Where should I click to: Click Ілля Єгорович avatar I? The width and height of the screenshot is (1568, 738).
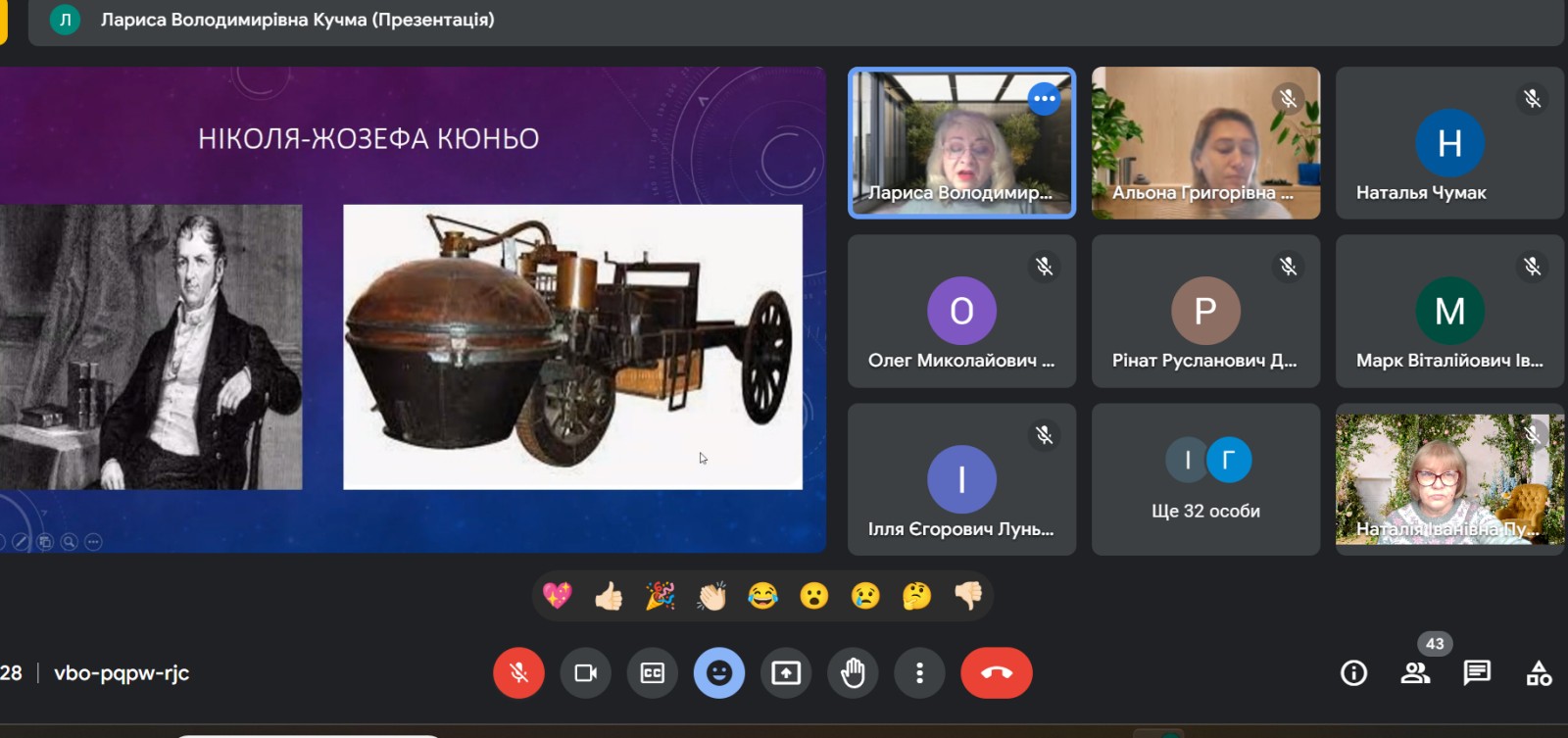pos(961,479)
